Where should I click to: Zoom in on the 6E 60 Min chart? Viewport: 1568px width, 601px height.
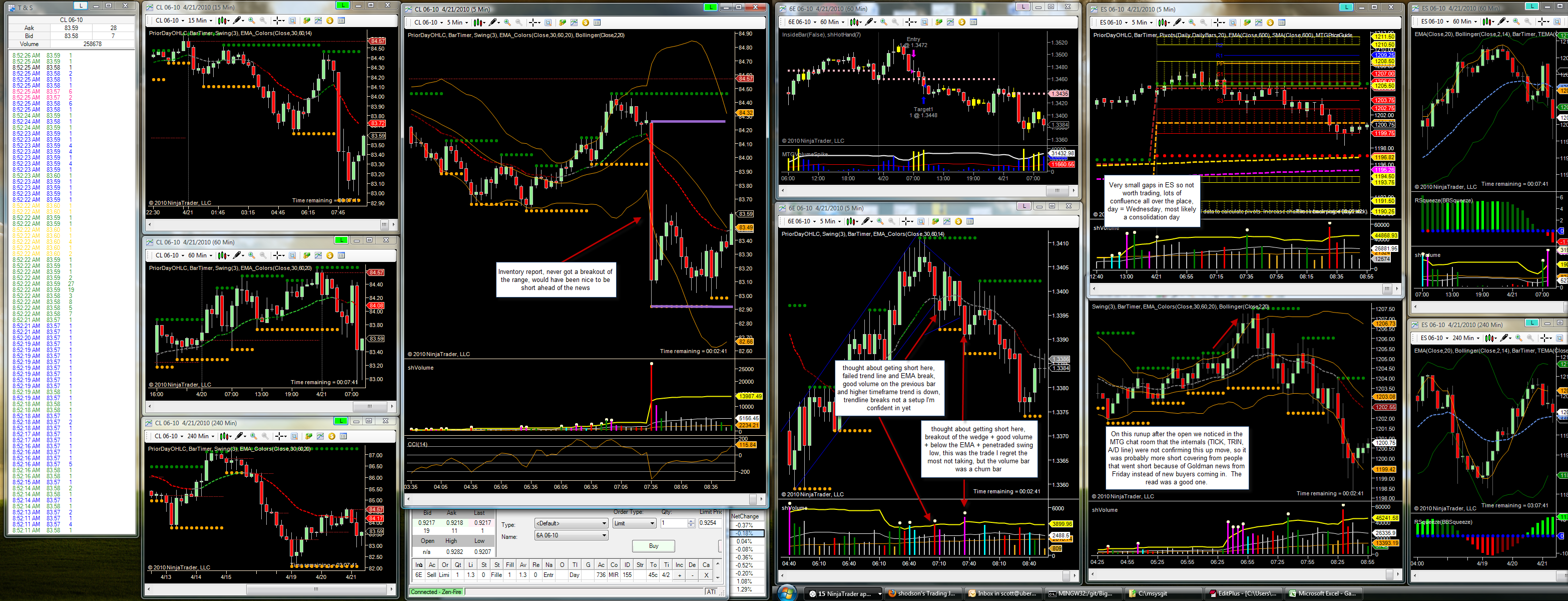[x=884, y=22]
